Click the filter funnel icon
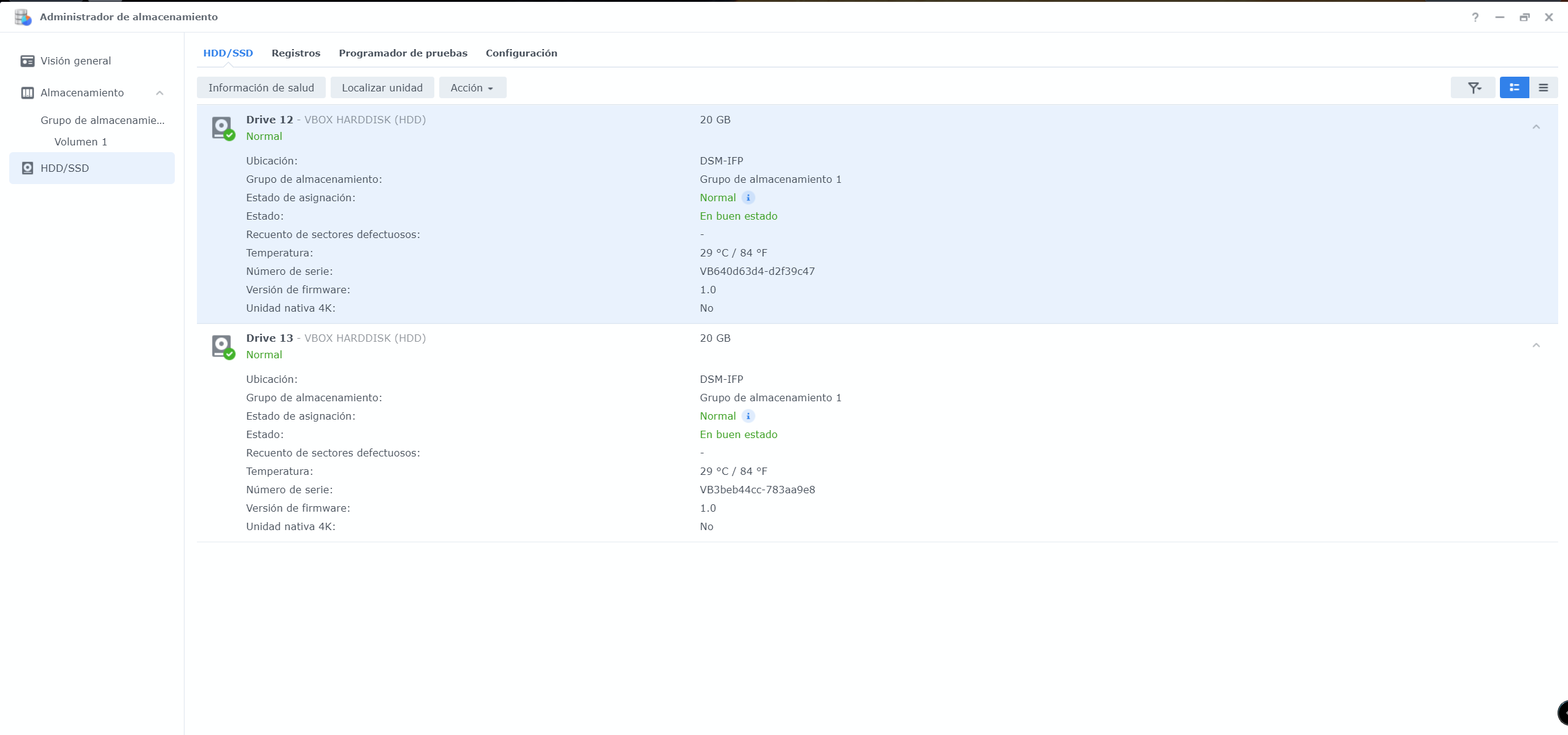The image size is (1568, 735). [x=1474, y=88]
